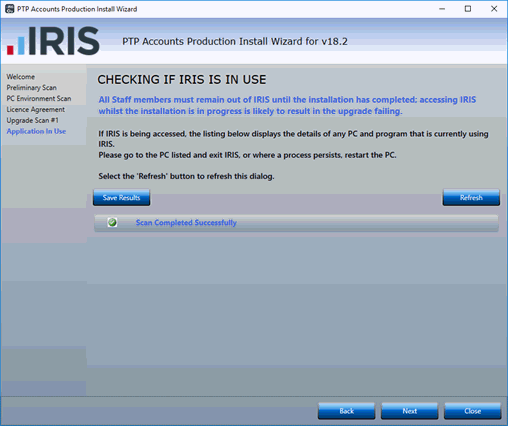
Task: Open PC Environment Scan step
Action: [39, 99]
